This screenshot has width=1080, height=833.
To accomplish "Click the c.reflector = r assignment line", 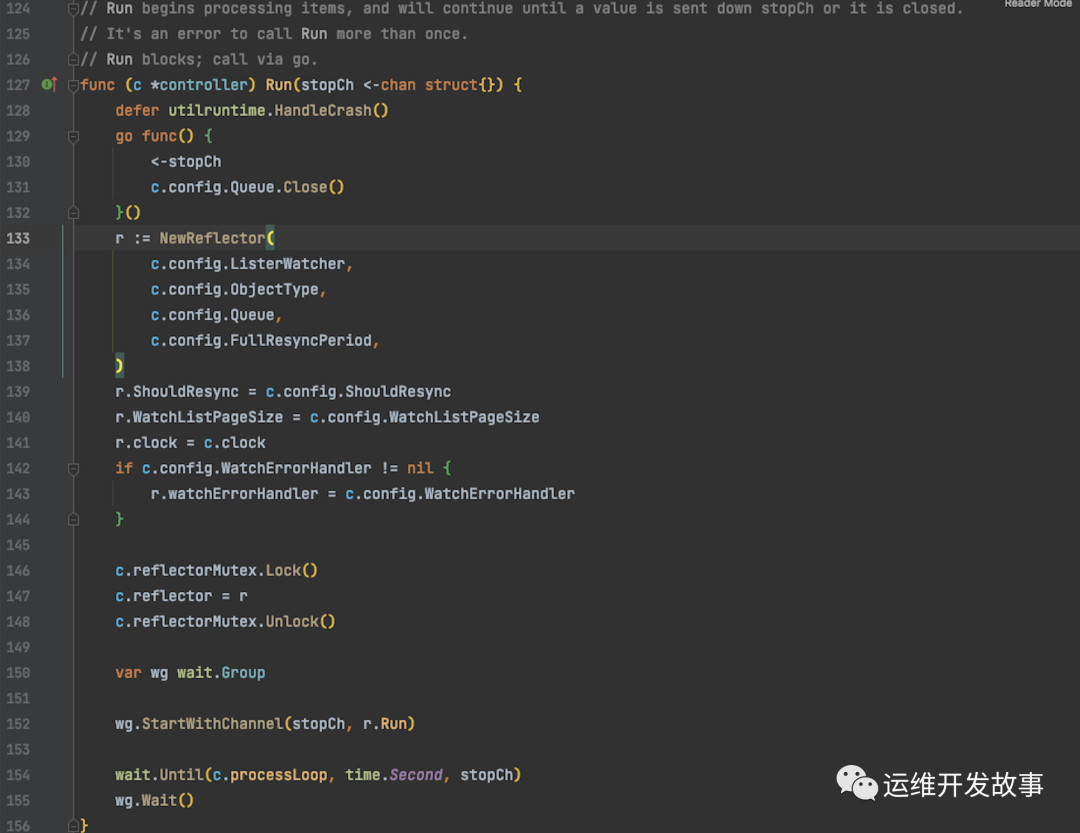I will [181, 596].
